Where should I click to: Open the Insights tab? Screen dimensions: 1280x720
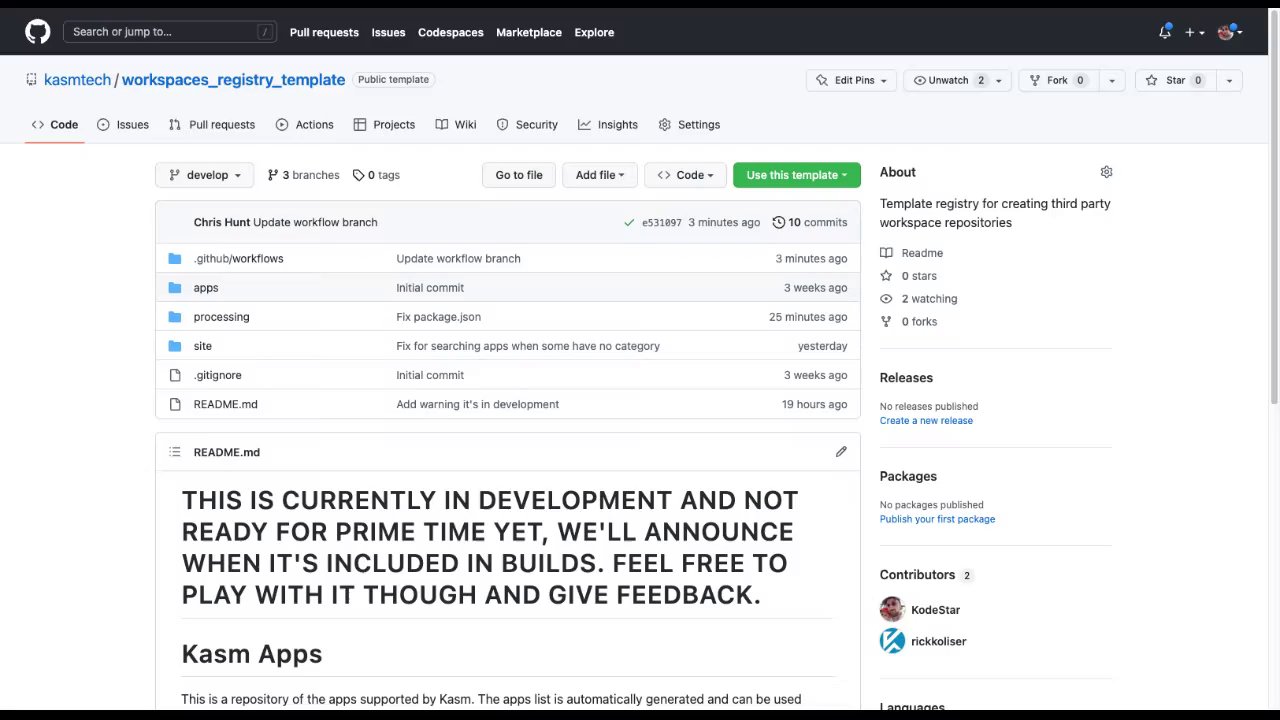[x=607, y=125]
